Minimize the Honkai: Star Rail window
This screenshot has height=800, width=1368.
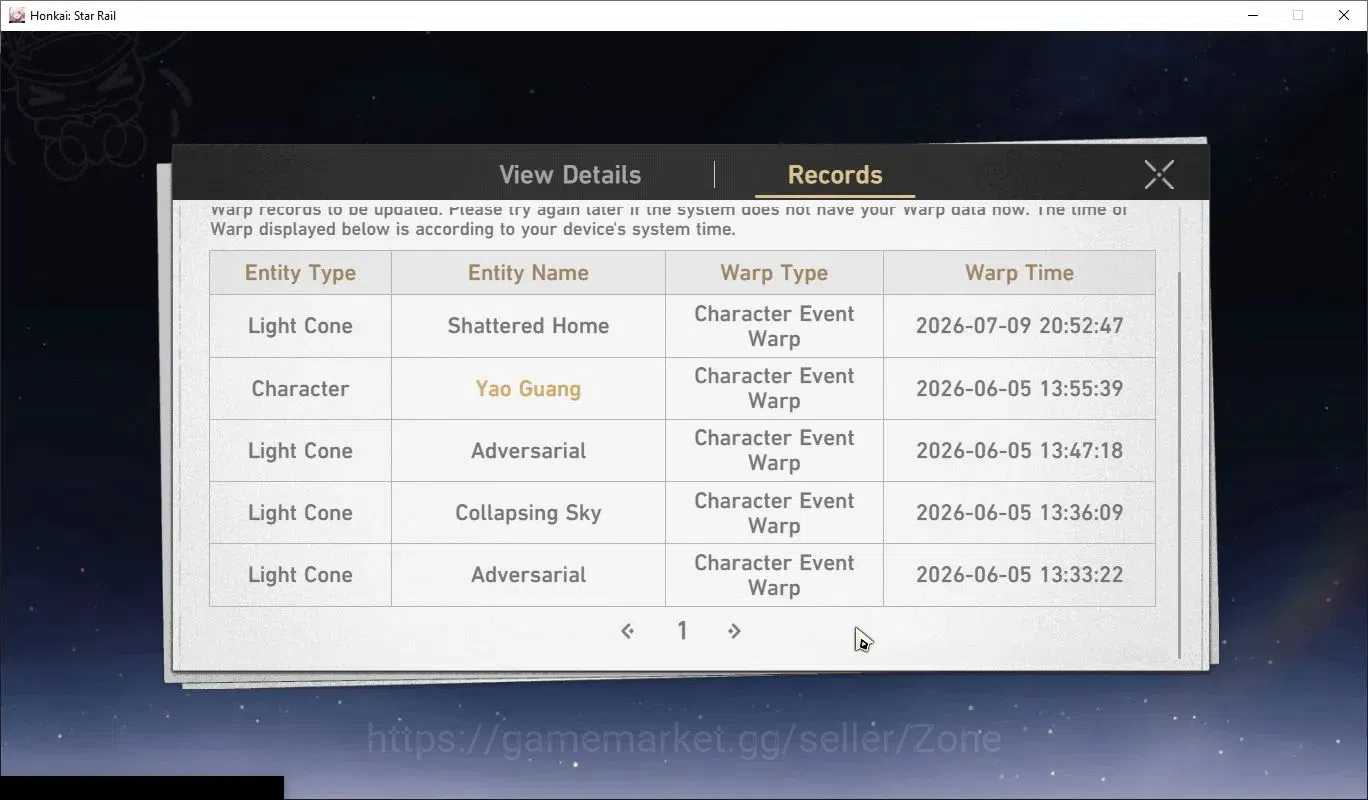[1252, 15]
